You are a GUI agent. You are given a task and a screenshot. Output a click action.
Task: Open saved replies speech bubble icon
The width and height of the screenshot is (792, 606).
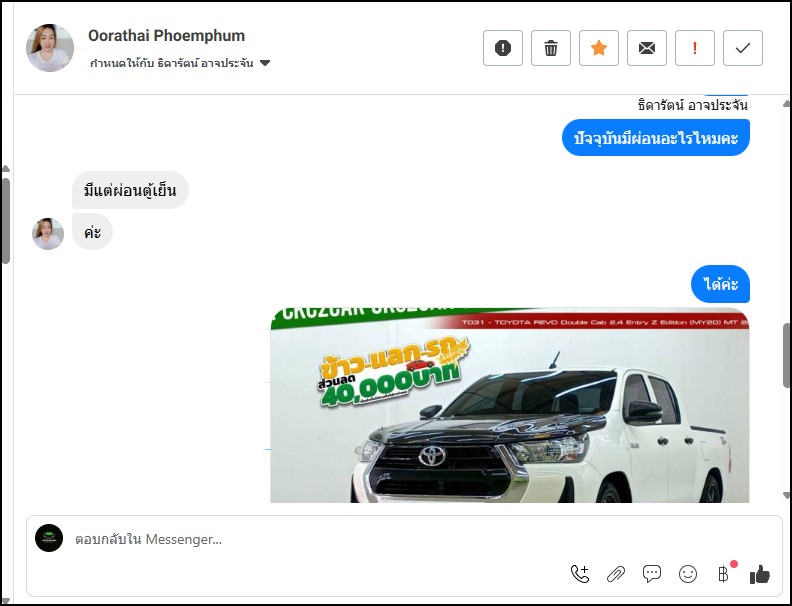tap(652, 574)
